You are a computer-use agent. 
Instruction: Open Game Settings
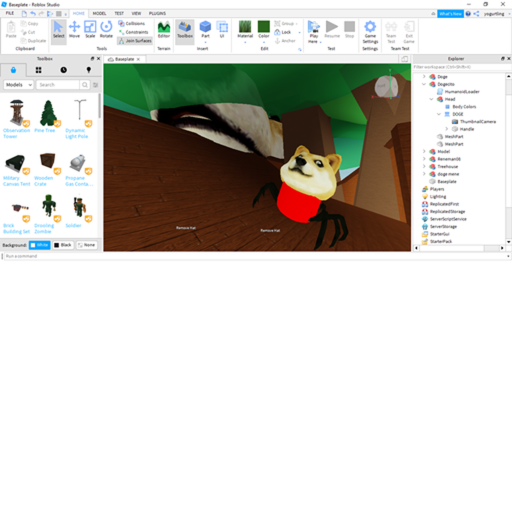click(370, 32)
